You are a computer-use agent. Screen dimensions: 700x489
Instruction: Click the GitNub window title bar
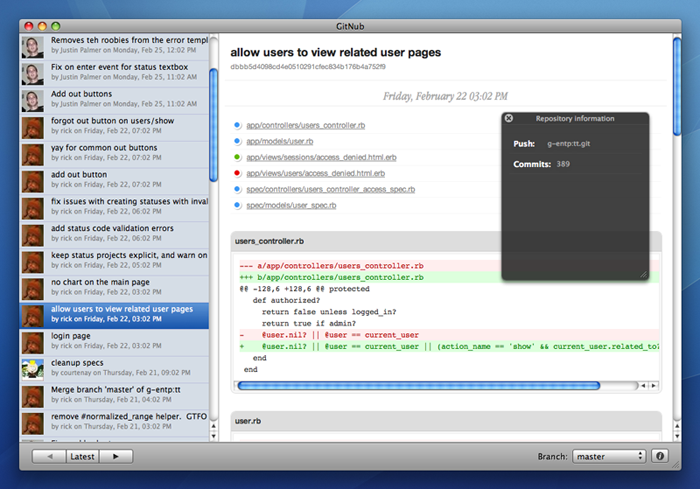click(x=350, y=26)
